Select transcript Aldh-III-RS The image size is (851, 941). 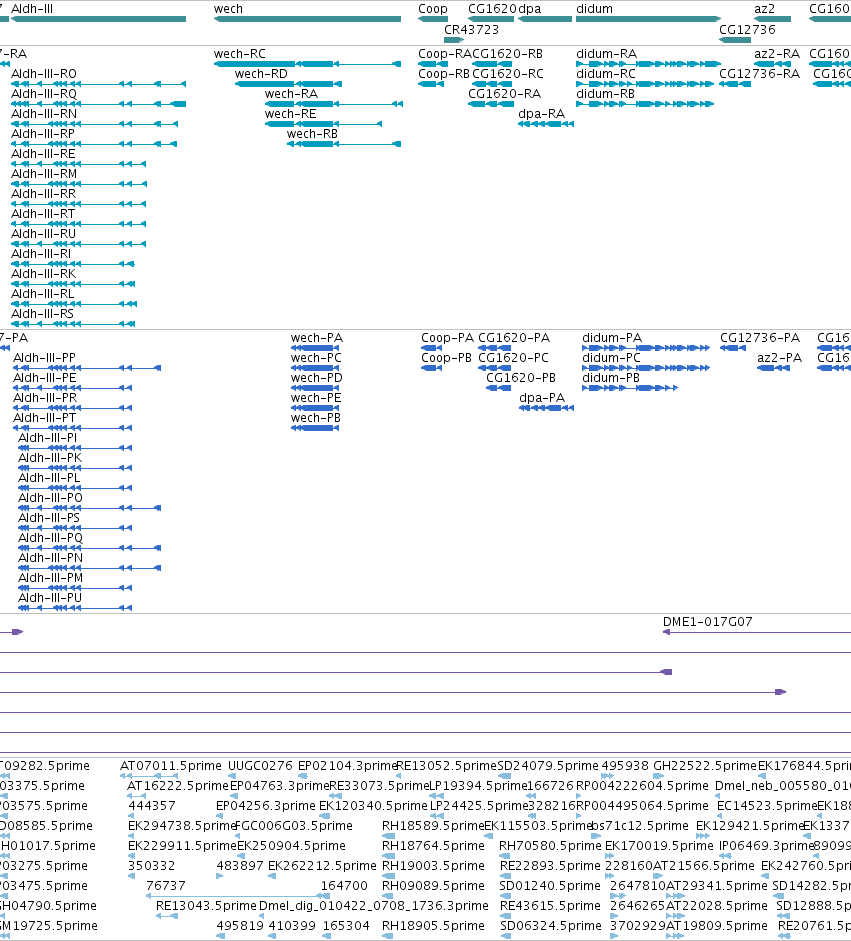click(73, 324)
